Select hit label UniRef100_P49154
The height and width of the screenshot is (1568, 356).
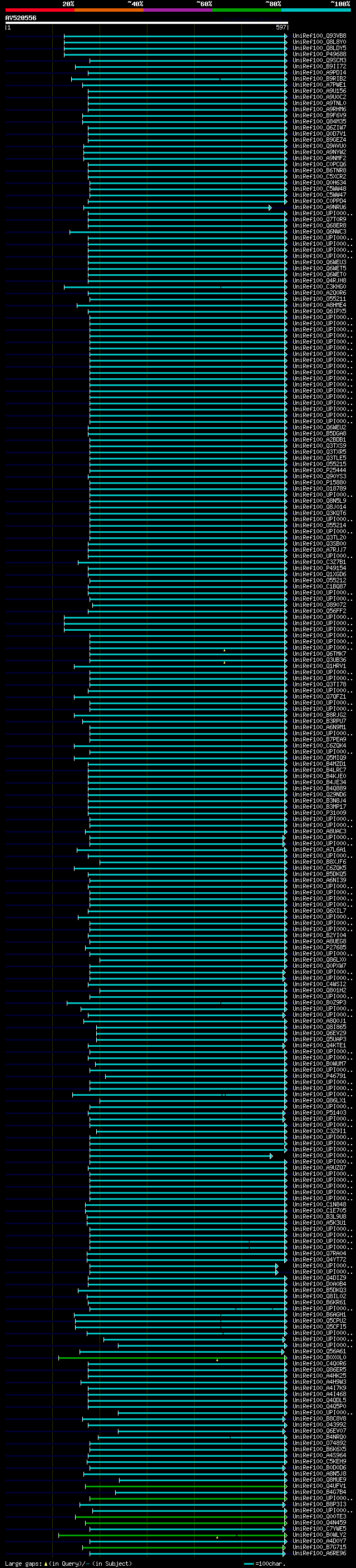[319, 568]
